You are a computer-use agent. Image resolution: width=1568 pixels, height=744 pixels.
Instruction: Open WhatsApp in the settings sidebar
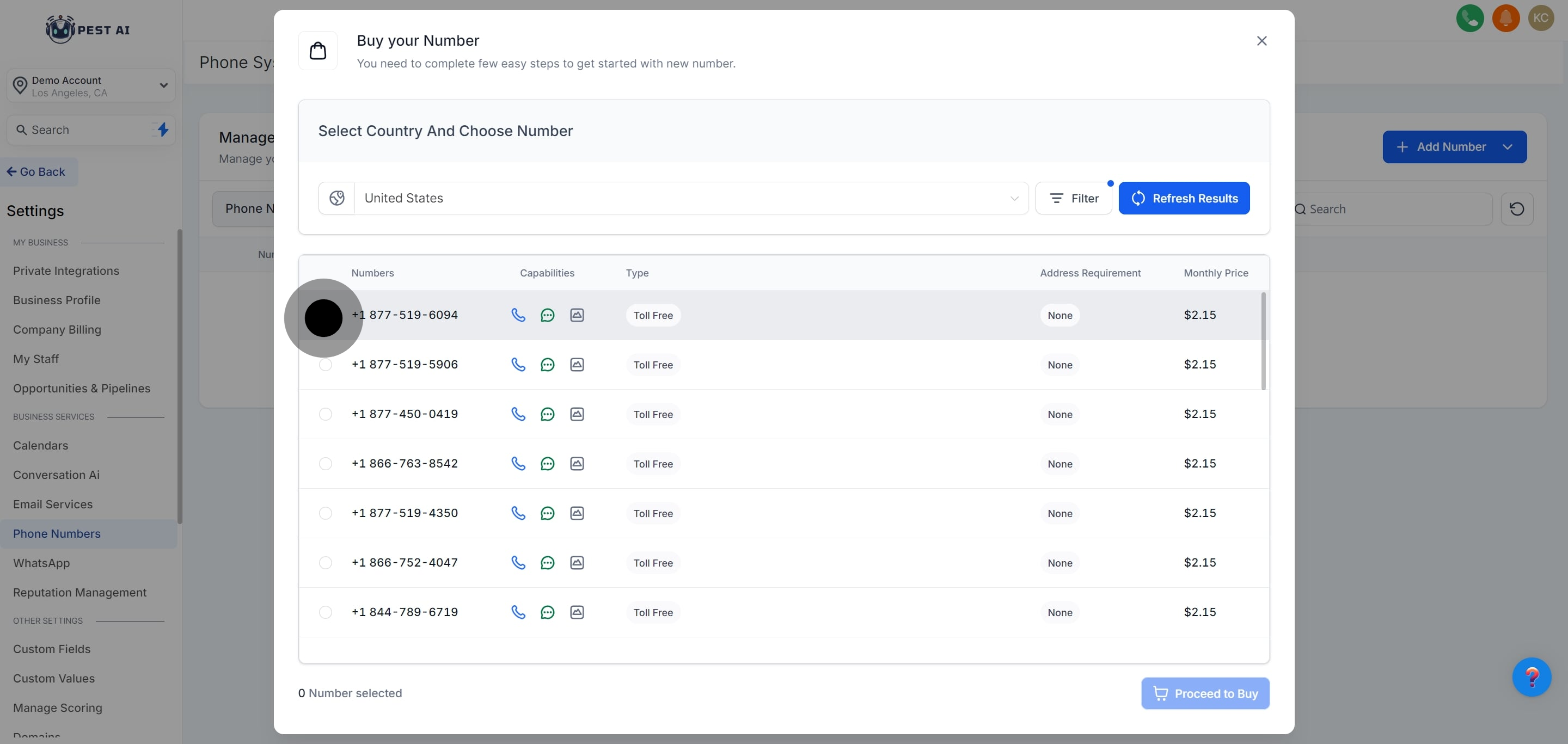tap(41, 563)
